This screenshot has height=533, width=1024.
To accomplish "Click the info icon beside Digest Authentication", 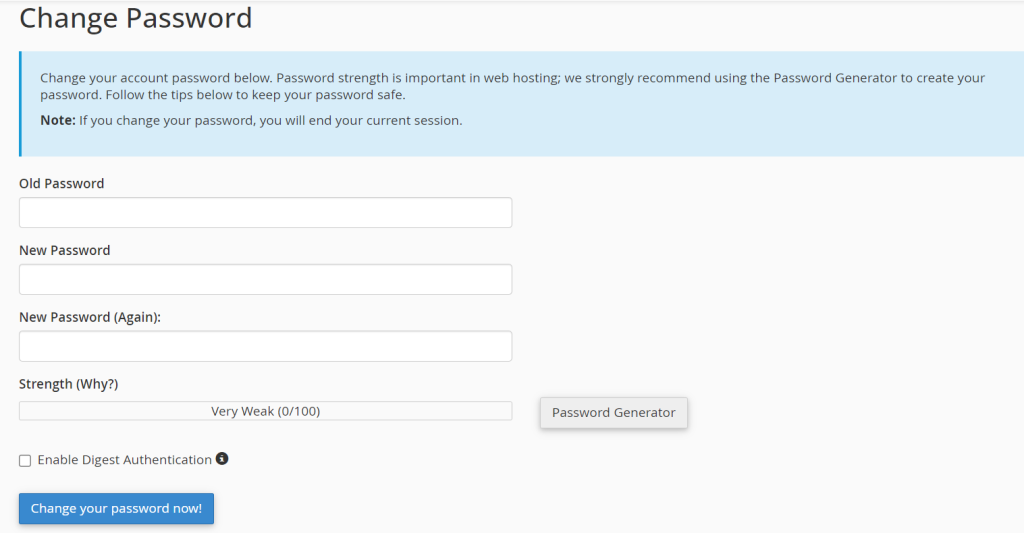I will 222,459.
